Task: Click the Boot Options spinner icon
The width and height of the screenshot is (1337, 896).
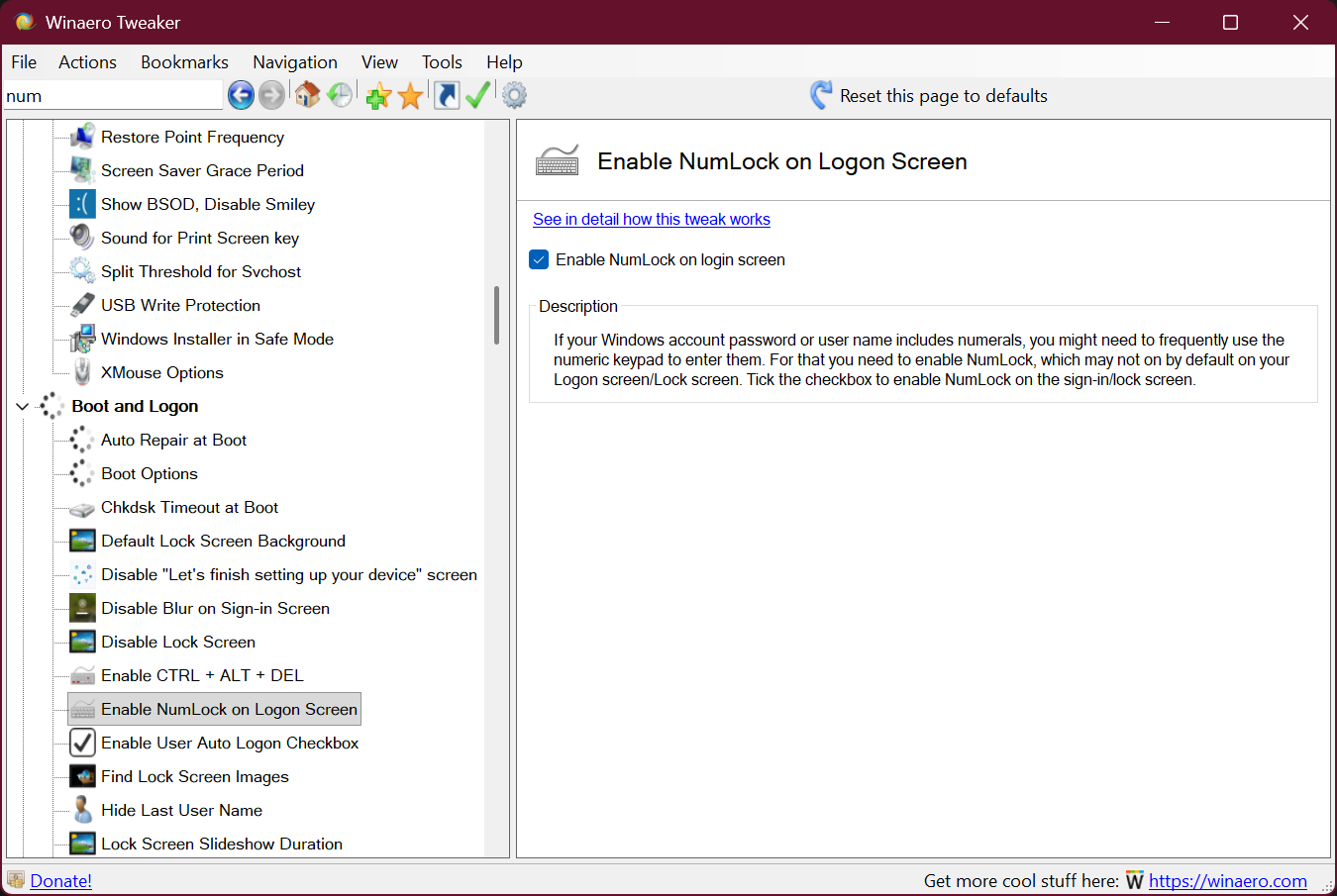Action: coord(82,473)
